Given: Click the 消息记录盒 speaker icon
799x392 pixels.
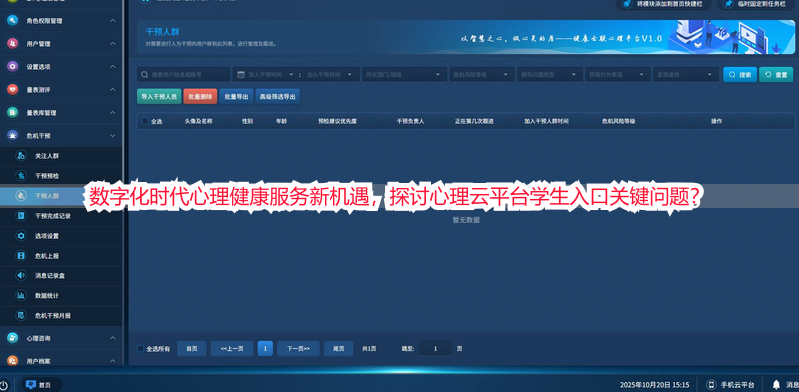Looking at the screenshot, I should click(21, 275).
